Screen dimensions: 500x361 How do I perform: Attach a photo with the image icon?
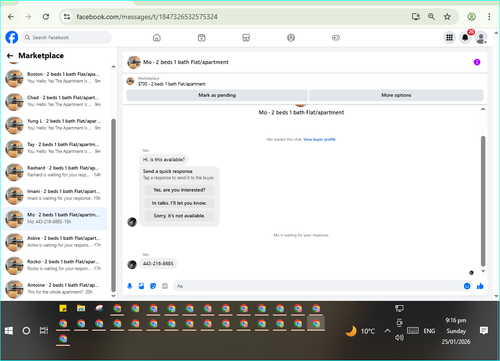pyautogui.click(x=141, y=286)
